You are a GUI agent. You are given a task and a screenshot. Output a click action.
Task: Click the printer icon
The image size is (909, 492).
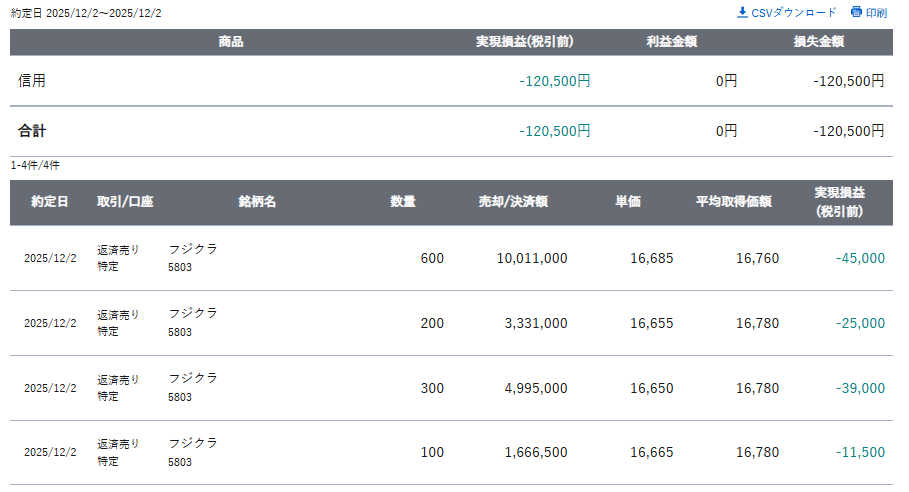[855, 12]
